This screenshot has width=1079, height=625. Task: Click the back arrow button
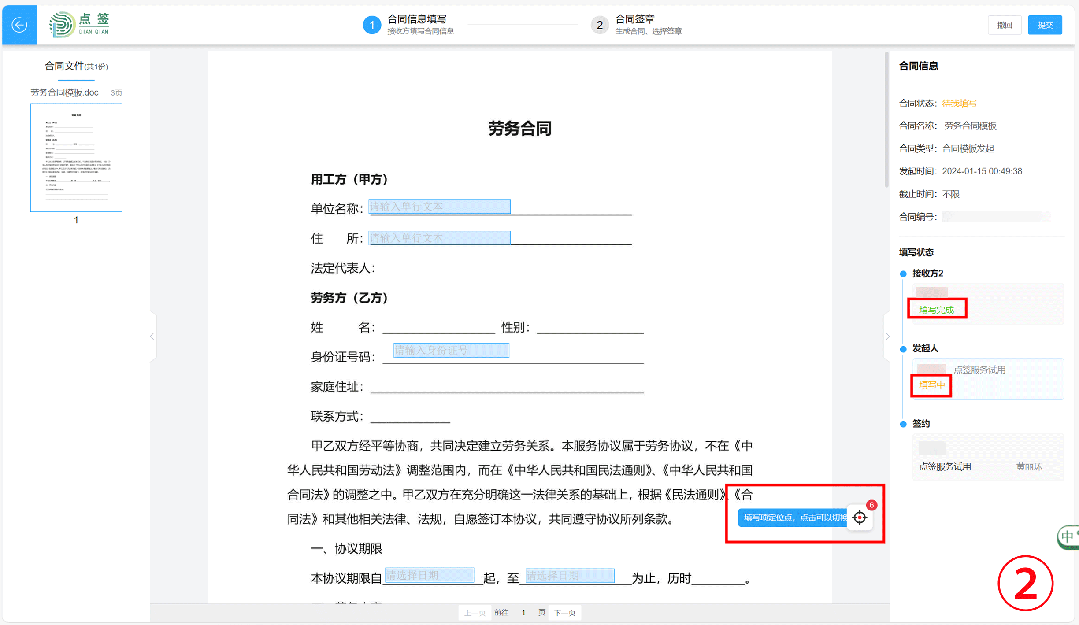click(x=19, y=25)
